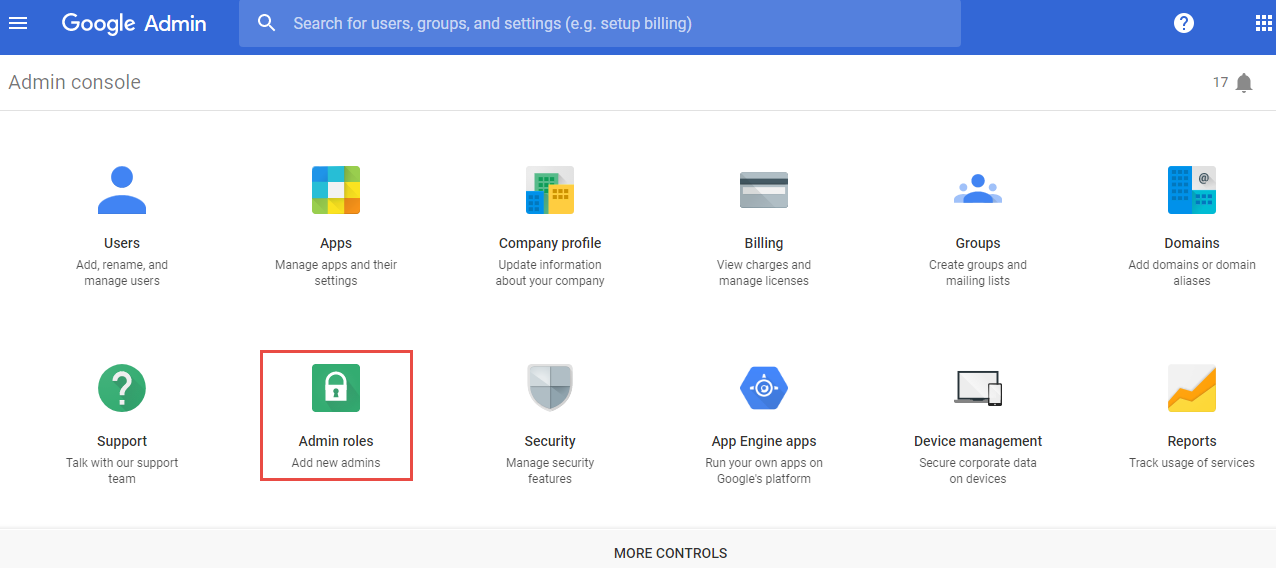Click "Run your own apps on Google's platform" text
The image size is (1276, 568).
click(x=764, y=471)
